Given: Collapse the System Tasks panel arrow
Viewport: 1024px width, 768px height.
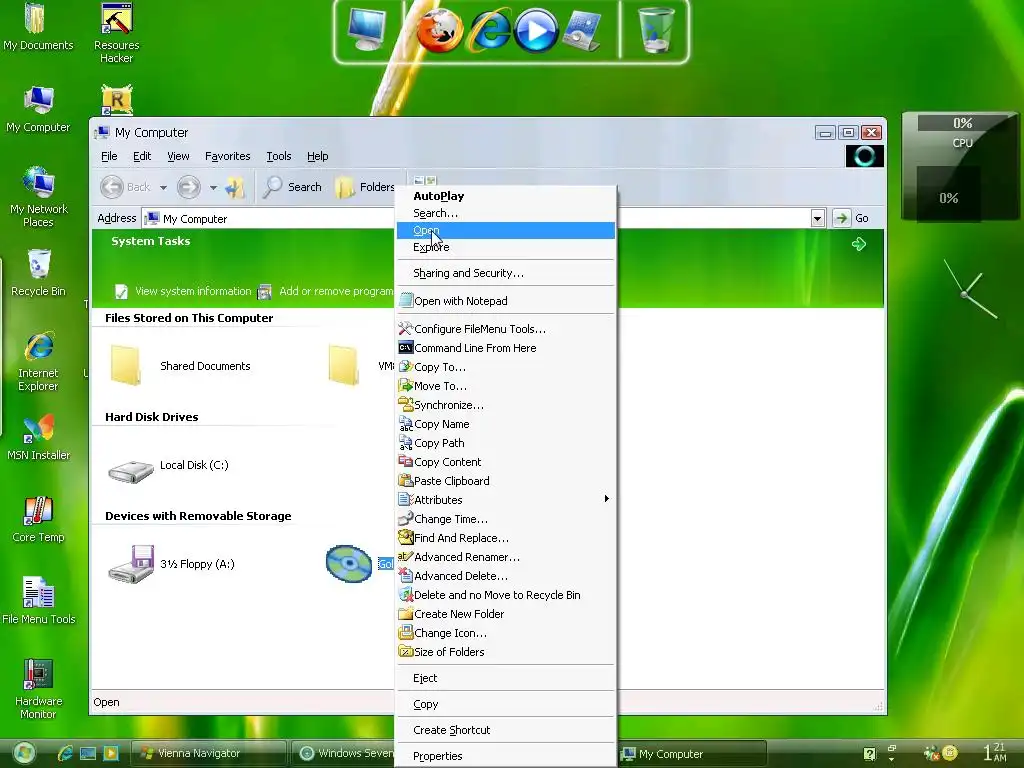Looking at the screenshot, I should (x=859, y=244).
